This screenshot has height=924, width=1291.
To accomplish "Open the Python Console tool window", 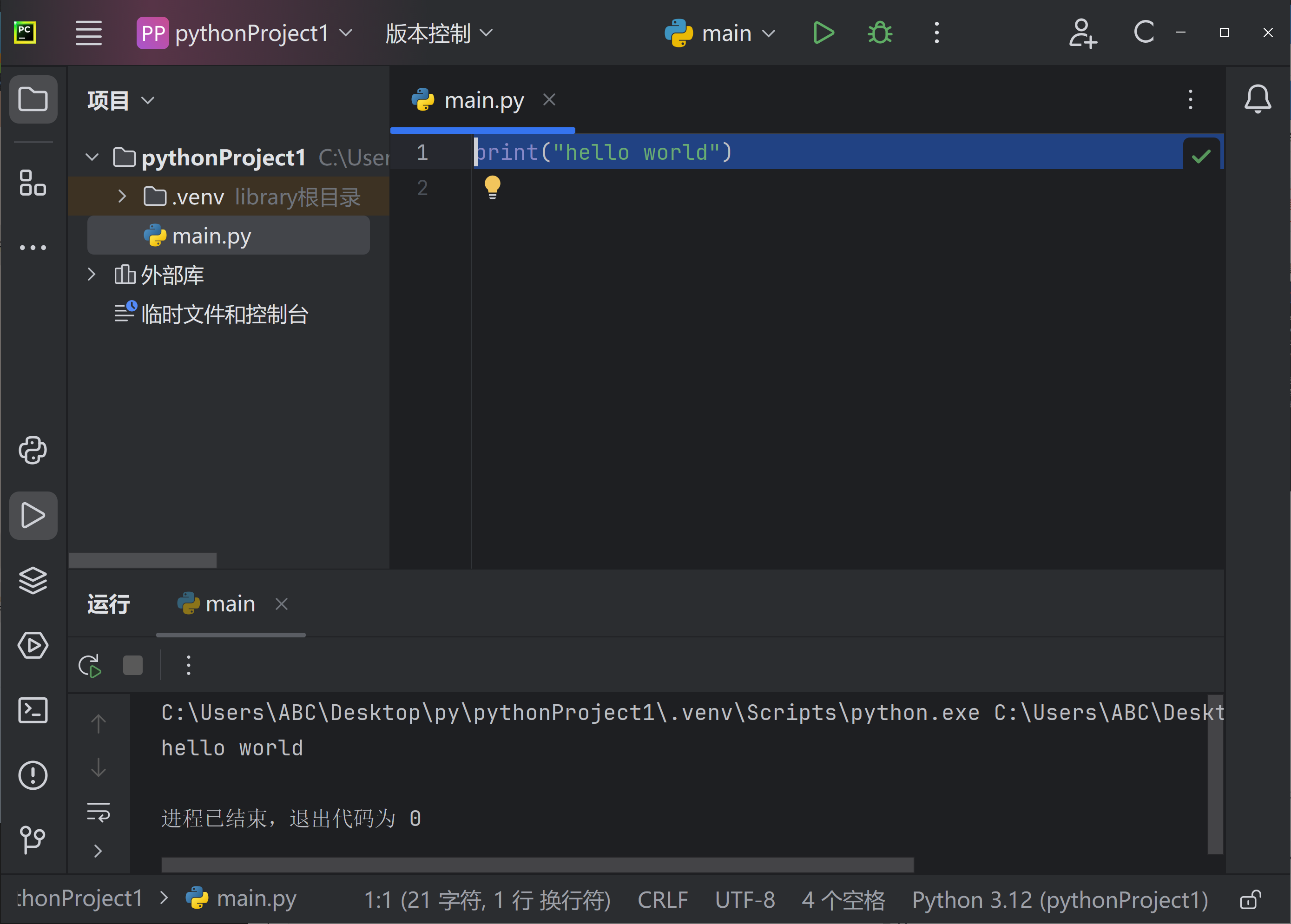I will tap(33, 451).
